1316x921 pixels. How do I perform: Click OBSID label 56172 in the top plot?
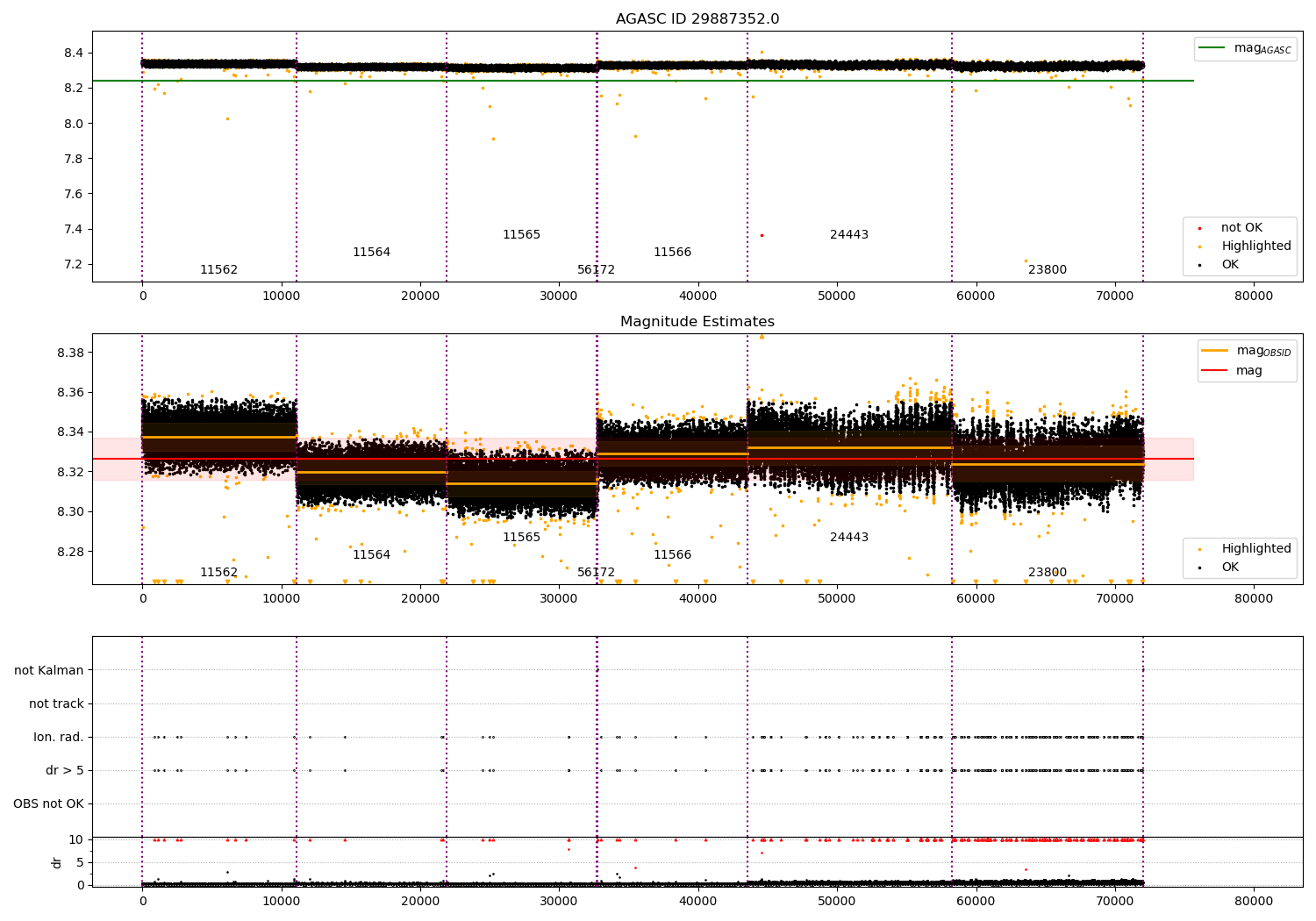[596, 270]
